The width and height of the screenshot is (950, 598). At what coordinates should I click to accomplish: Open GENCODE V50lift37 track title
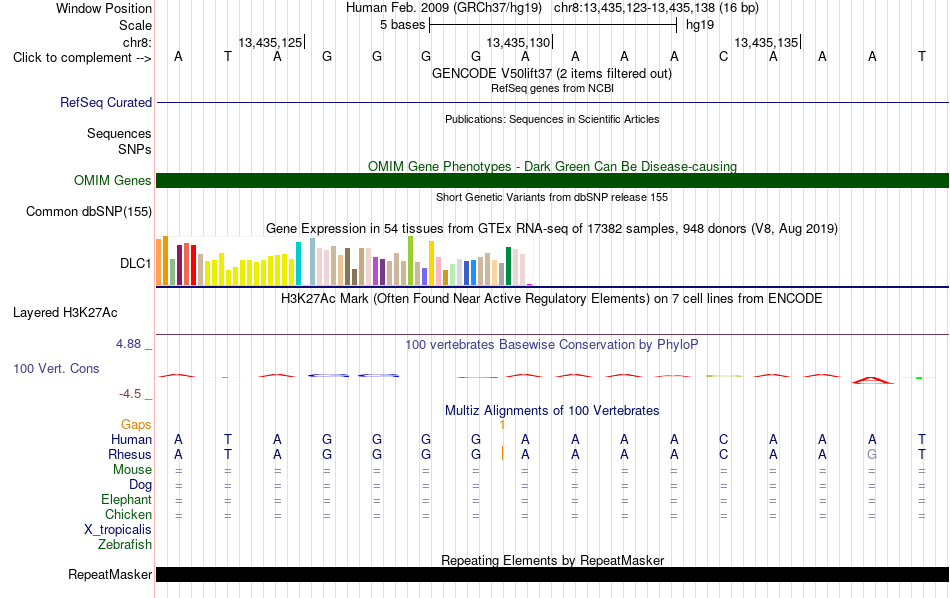pyautogui.click(x=551, y=74)
